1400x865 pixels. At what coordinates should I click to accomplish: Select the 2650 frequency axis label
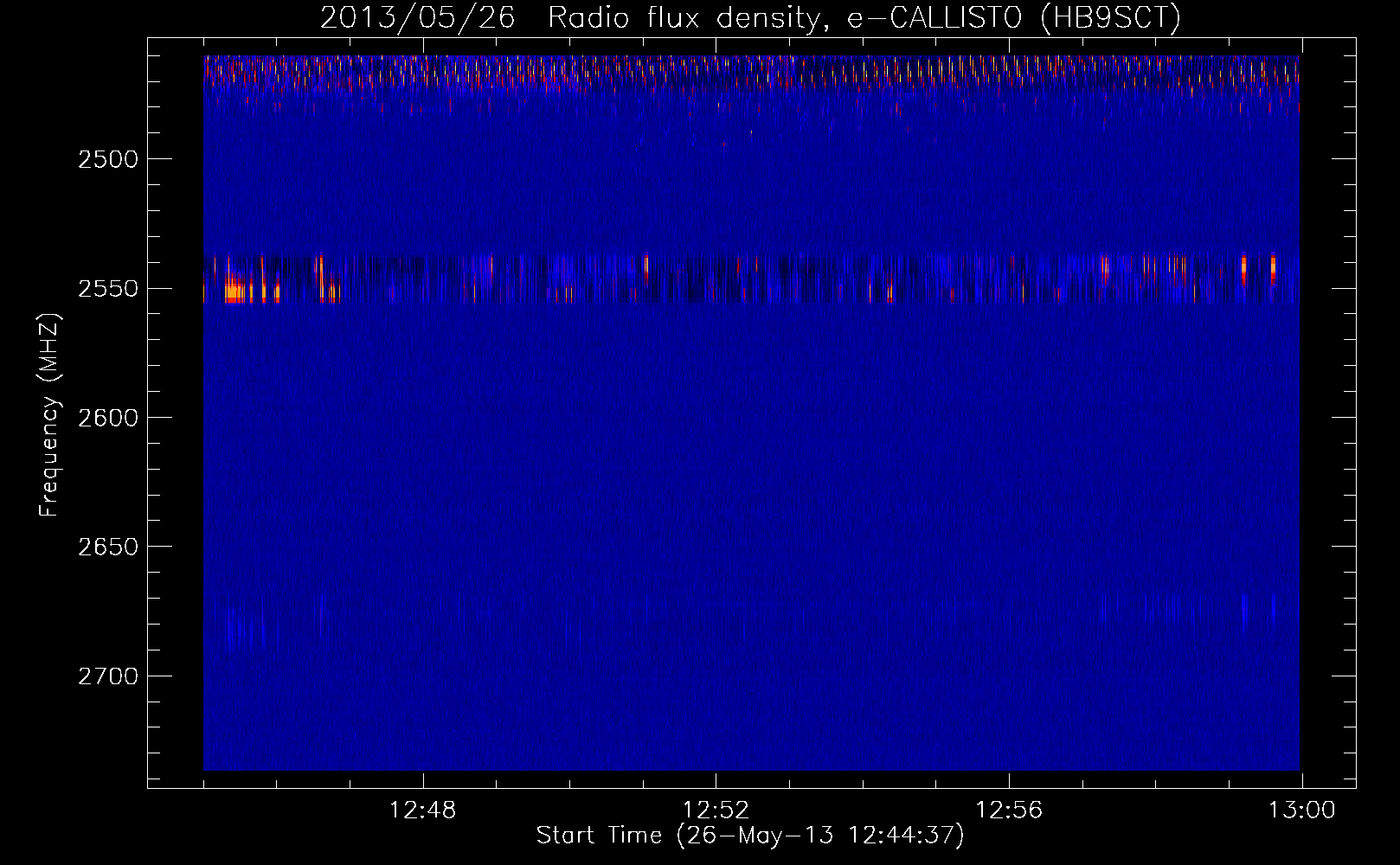point(107,547)
